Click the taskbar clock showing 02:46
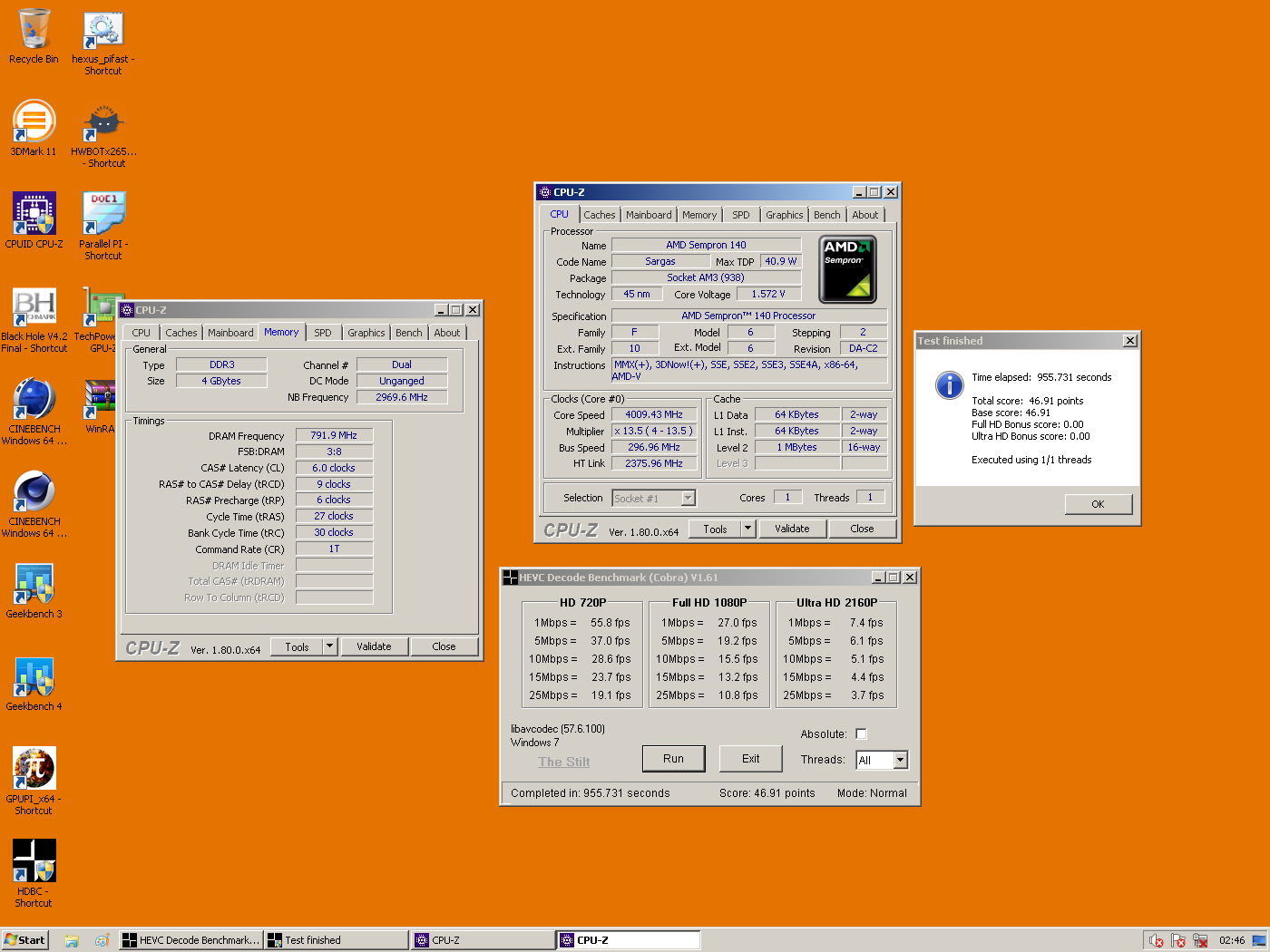 tap(1231, 940)
